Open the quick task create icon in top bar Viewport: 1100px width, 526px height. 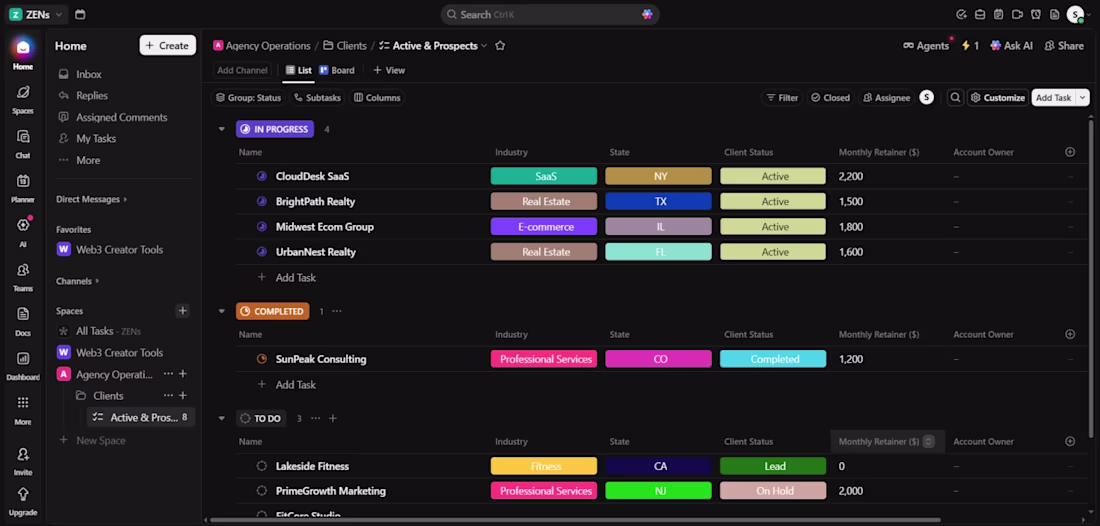coord(962,14)
